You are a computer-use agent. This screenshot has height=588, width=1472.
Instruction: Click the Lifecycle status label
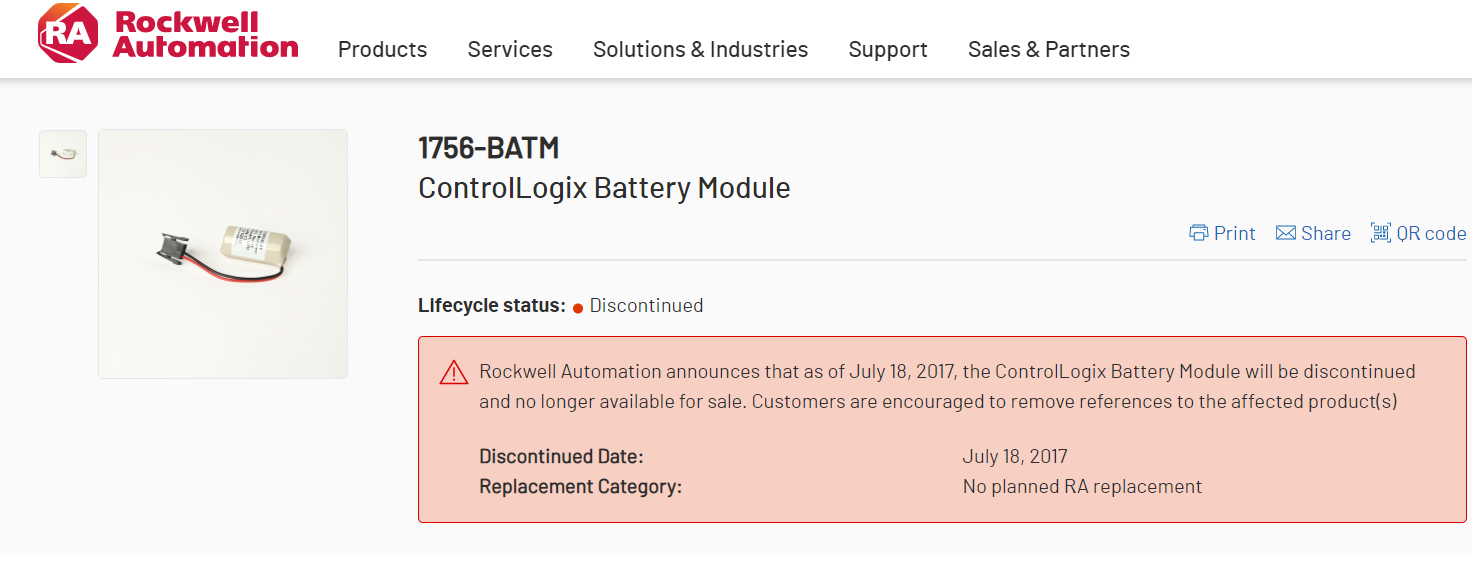[492, 306]
